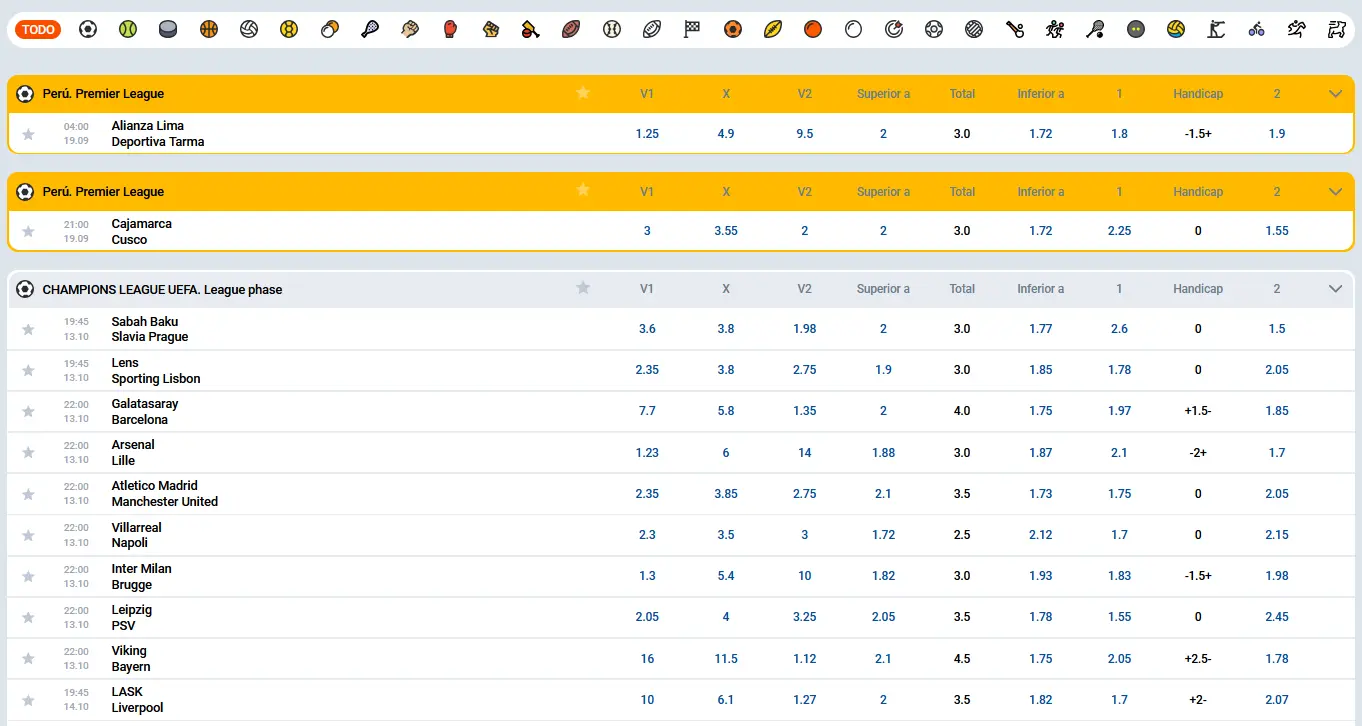Select the red boxing glove icon
The image size is (1362, 726).
click(x=450, y=30)
